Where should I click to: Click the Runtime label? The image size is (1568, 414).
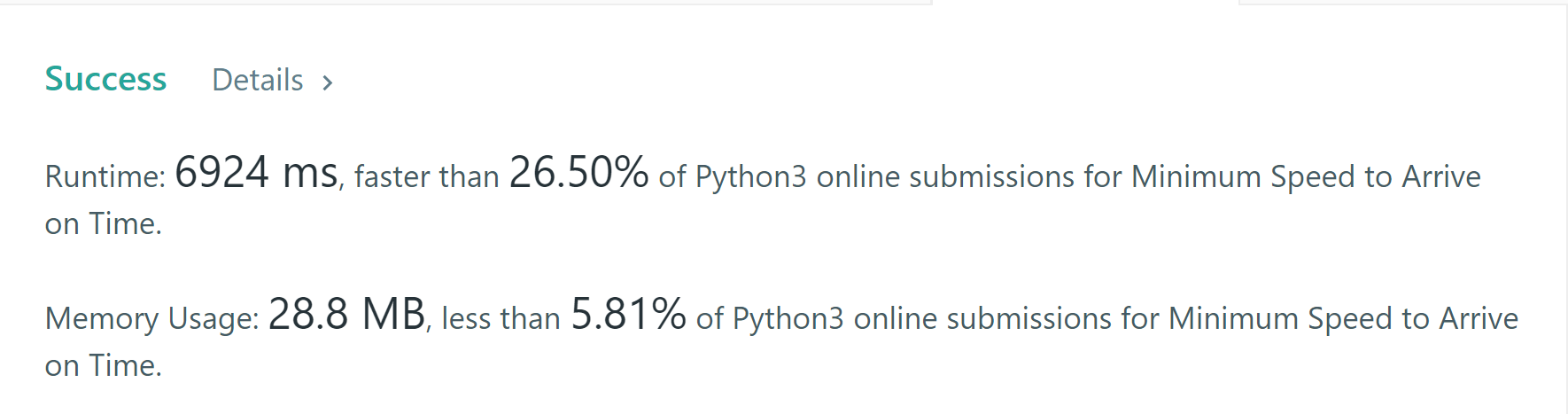(105, 177)
